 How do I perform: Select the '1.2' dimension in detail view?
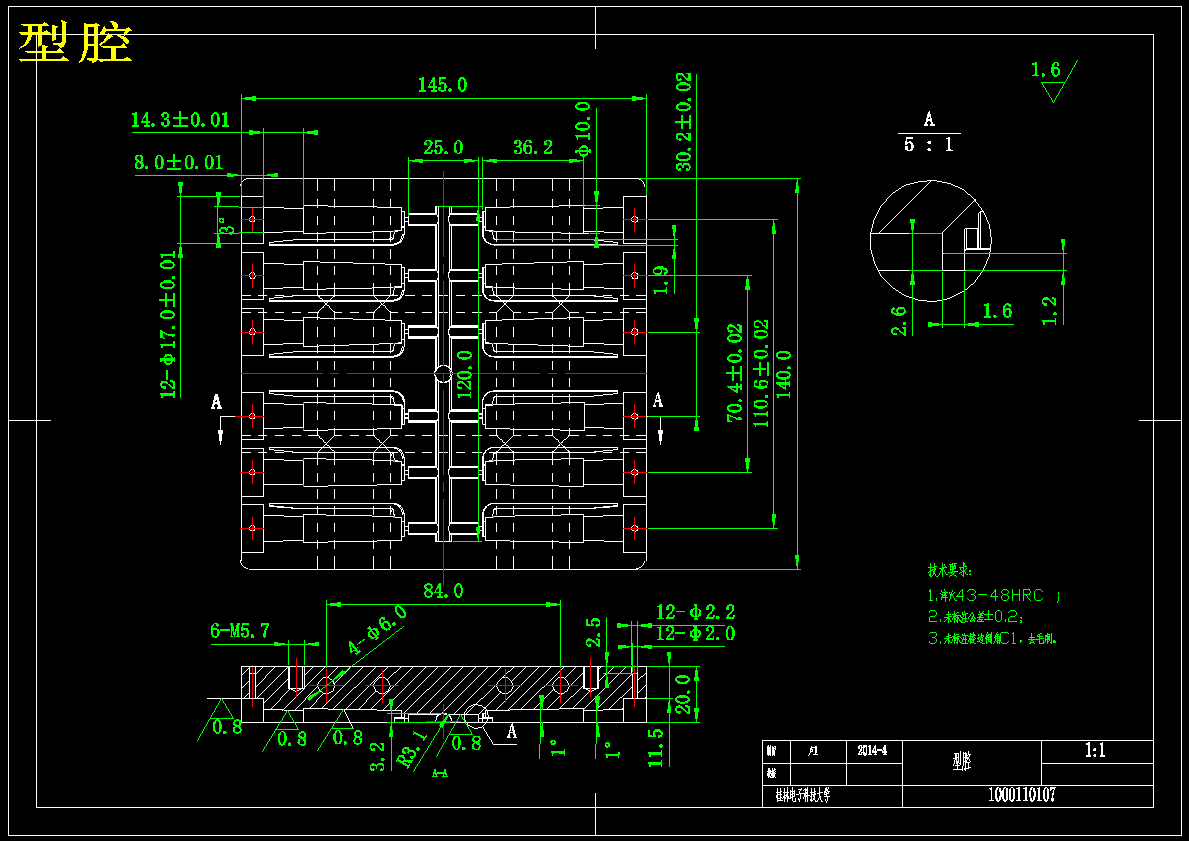click(1049, 312)
